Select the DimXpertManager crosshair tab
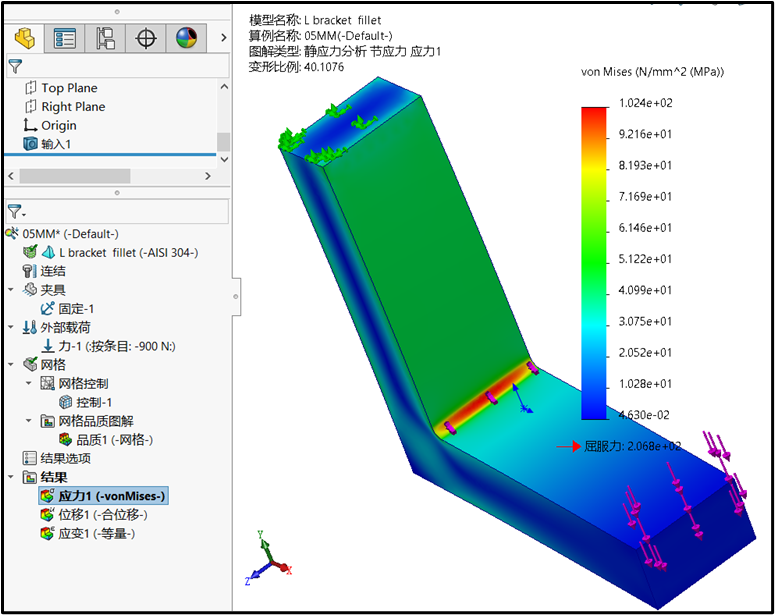This screenshot has height=615, width=775. pos(146,38)
